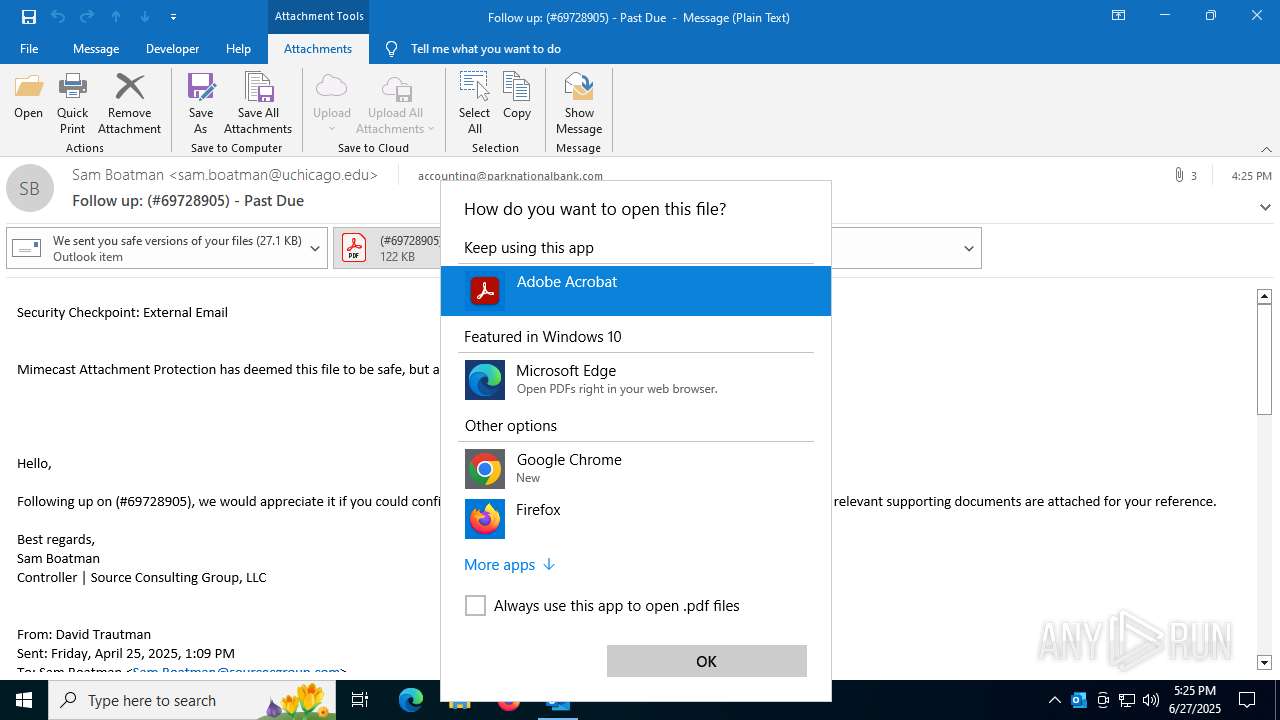Click the Open attachment folder icon

[28, 87]
